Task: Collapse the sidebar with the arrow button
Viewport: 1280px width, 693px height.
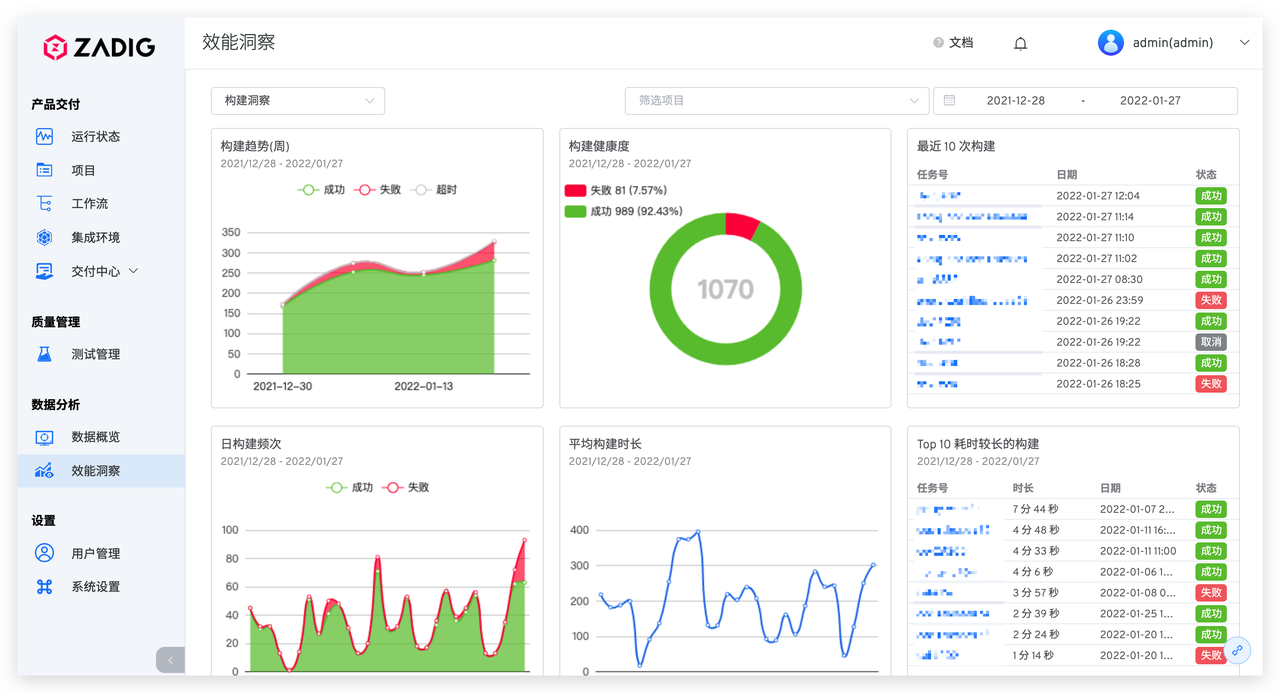Action: 170,660
